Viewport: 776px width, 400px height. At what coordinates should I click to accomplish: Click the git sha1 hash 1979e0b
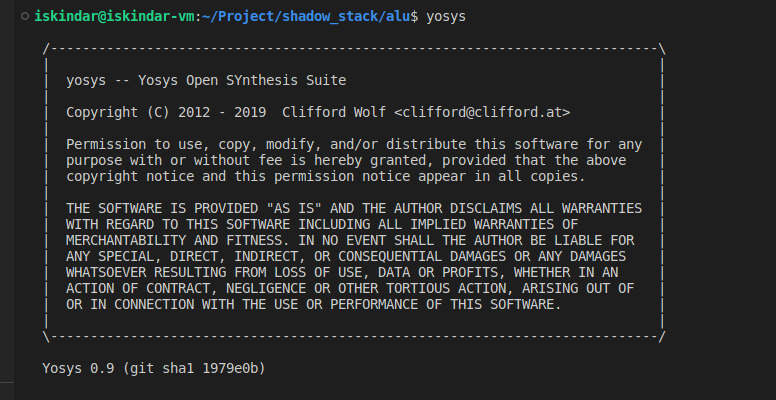[230, 368]
